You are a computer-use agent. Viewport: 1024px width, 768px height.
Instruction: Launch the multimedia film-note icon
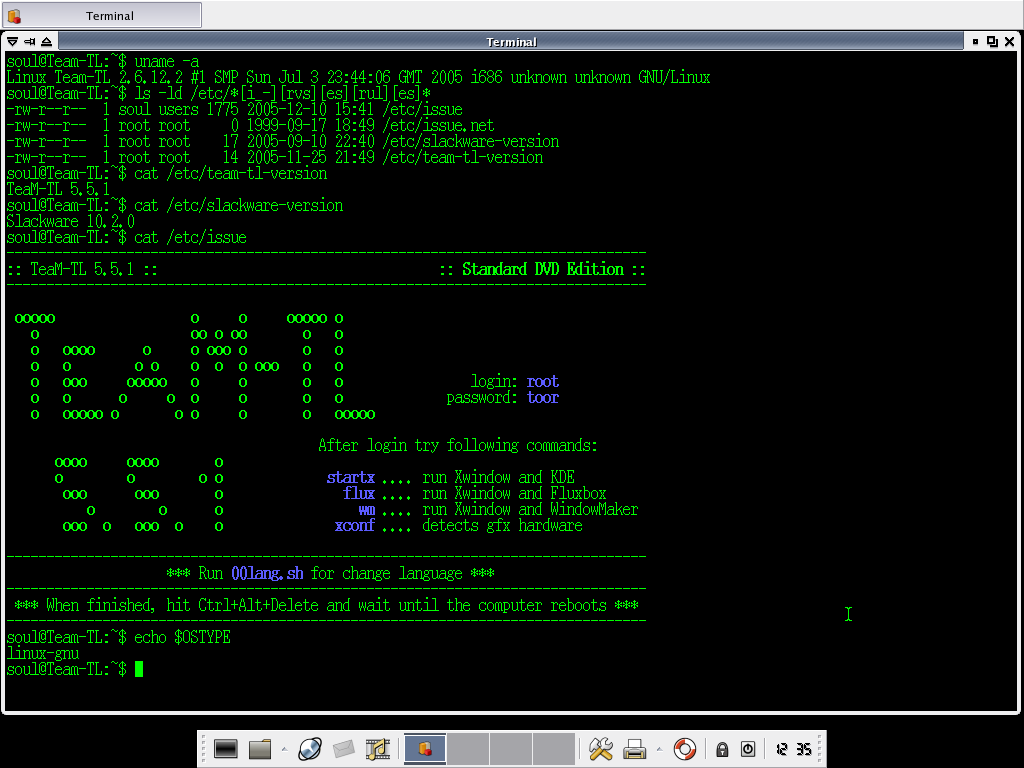coord(377,749)
